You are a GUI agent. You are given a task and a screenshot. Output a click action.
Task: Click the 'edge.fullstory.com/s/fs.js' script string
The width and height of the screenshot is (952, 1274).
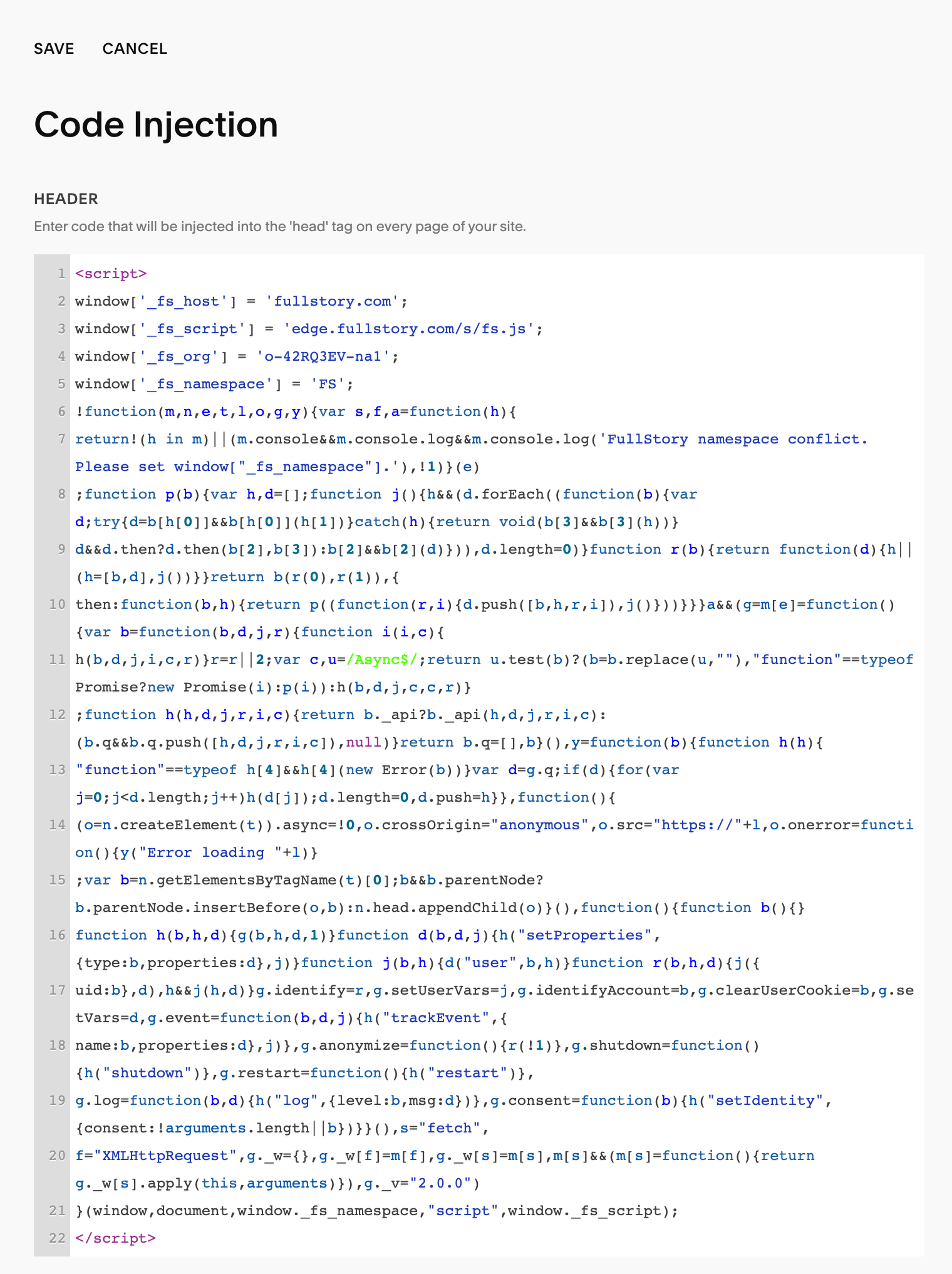point(409,329)
